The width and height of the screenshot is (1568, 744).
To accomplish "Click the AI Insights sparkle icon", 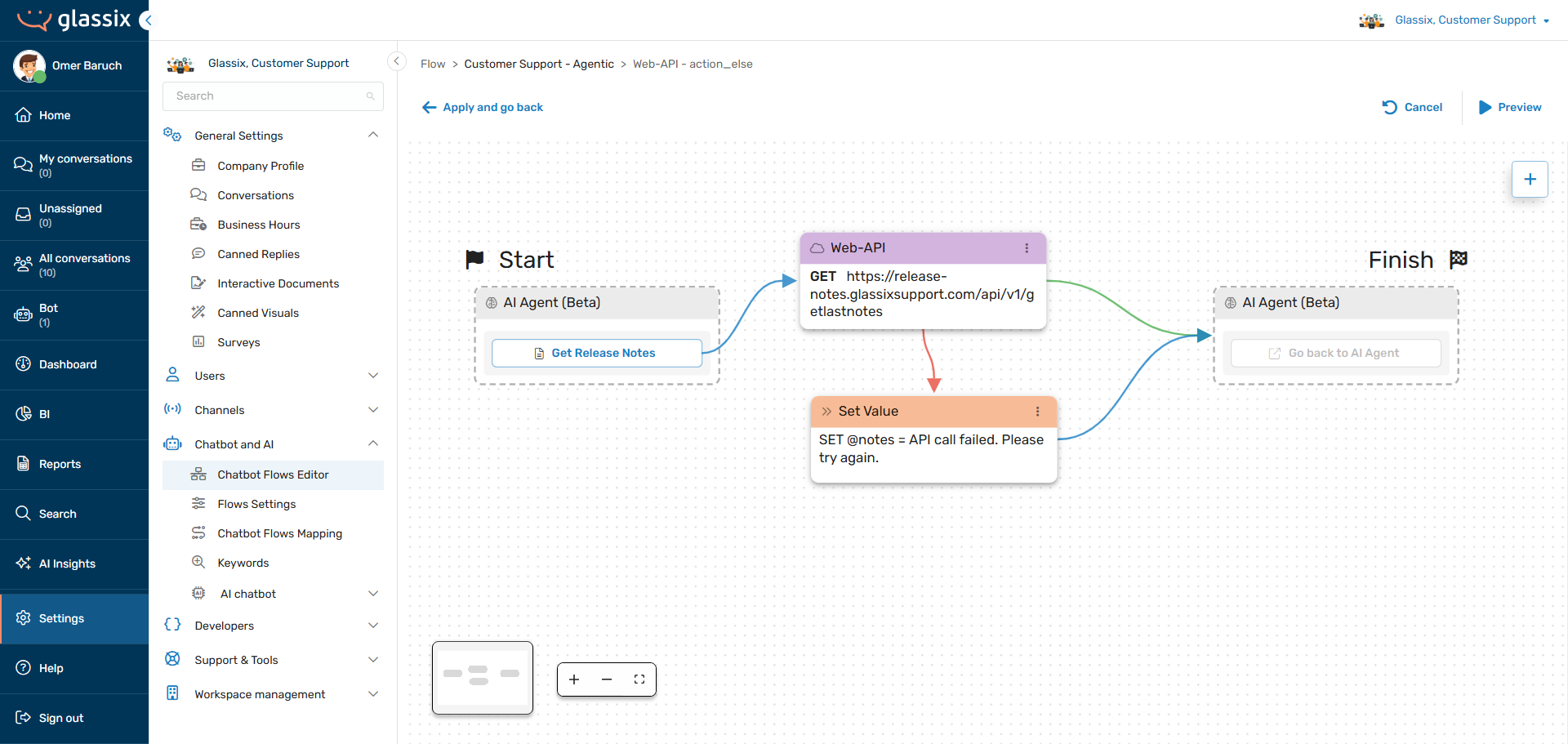I will point(24,564).
